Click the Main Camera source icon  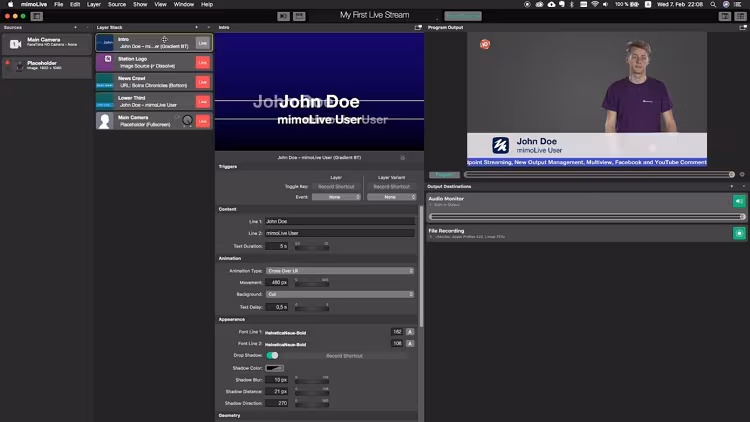tap(15, 44)
